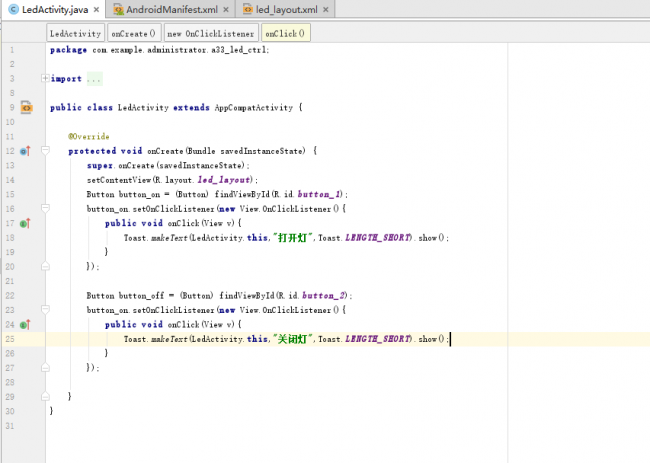
Task: Close the AndroidManifest.xml tab
Action: (x=226, y=10)
